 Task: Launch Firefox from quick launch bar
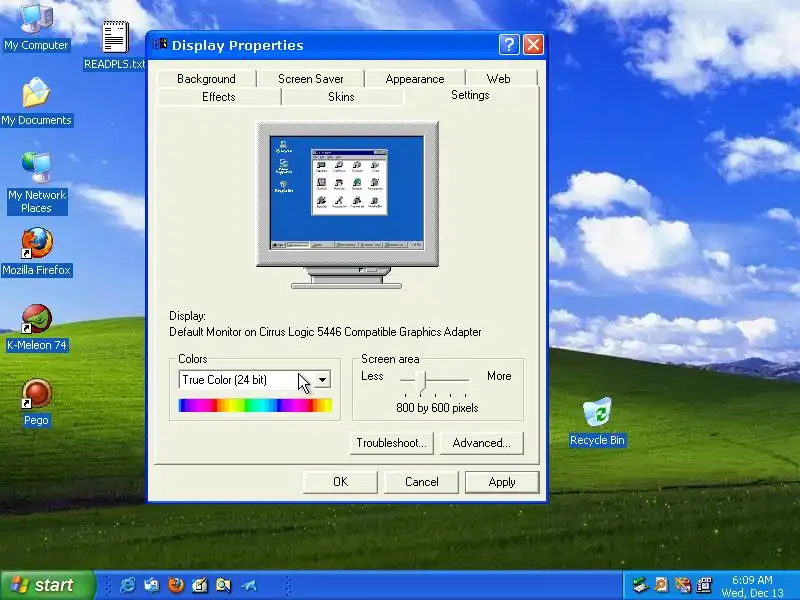tap(176, 585)
